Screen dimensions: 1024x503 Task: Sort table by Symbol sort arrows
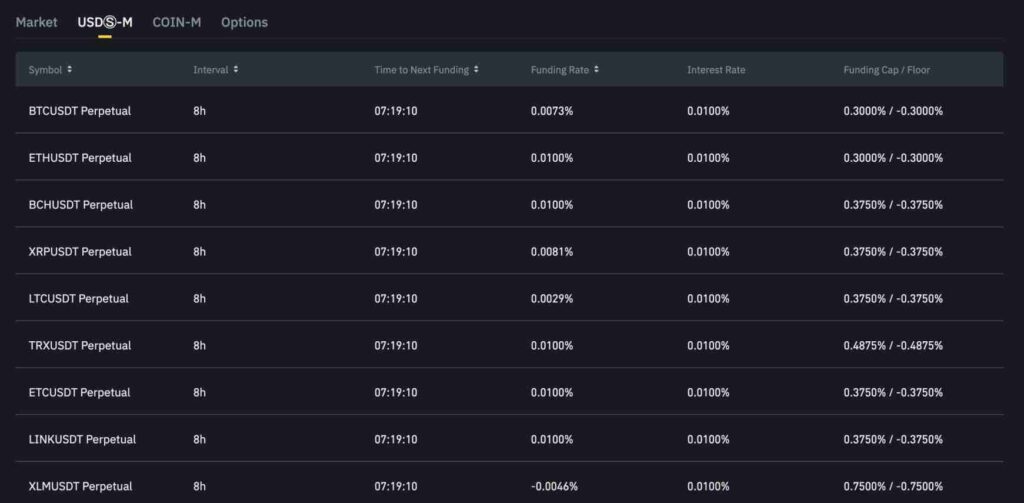pyautogui.click(x=70, y=69)
